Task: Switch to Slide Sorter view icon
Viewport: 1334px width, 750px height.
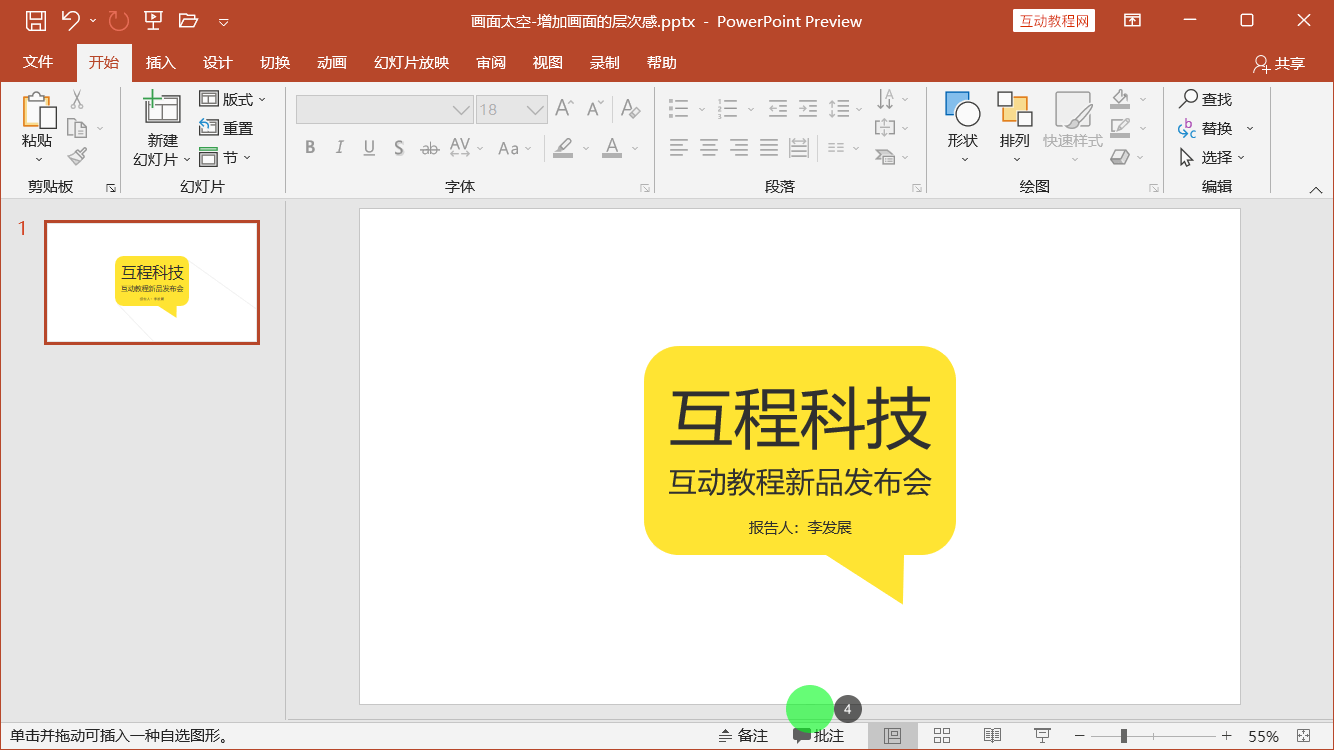Action: click(941, 735)
